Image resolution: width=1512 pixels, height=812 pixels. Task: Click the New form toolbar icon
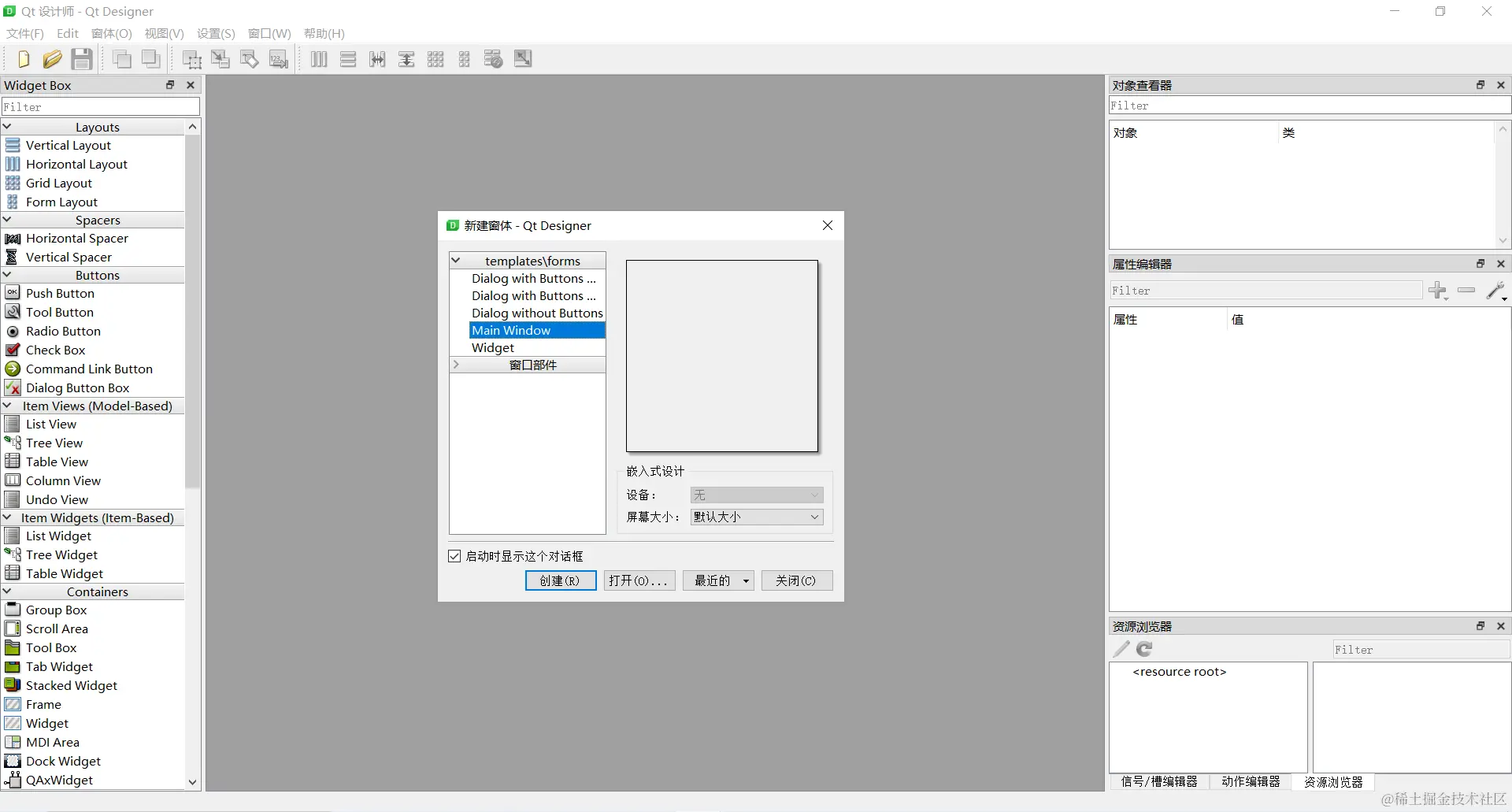pos(23,59)
